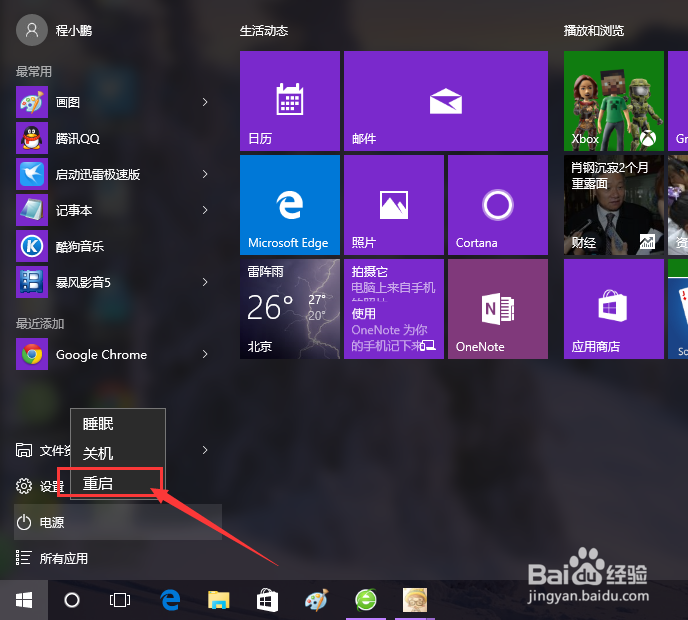This screenshot has height=620, width=688.
Task: Open the 照片 photos tile
Action: (394, 205)
